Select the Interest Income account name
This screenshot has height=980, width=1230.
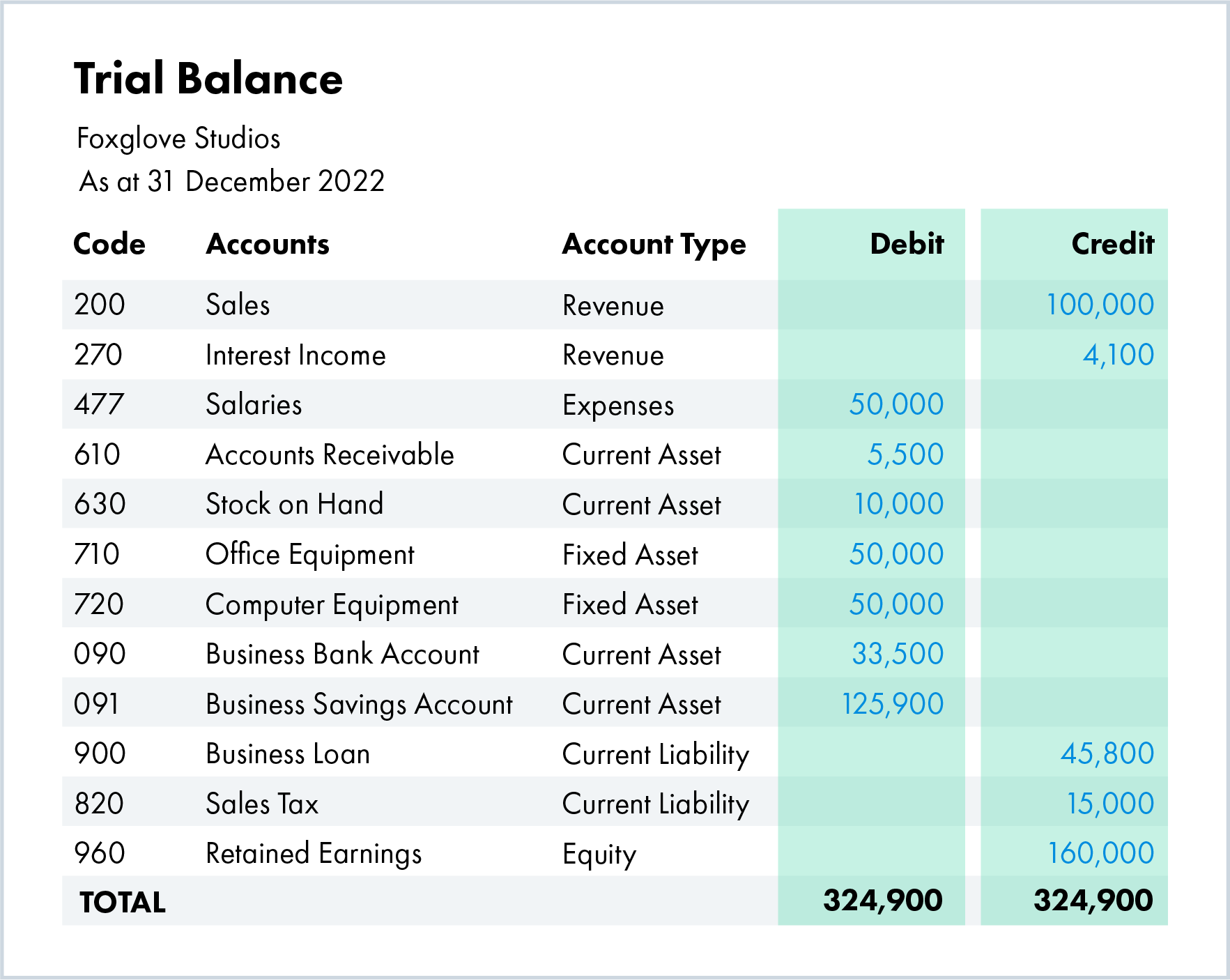click(295, 355)
